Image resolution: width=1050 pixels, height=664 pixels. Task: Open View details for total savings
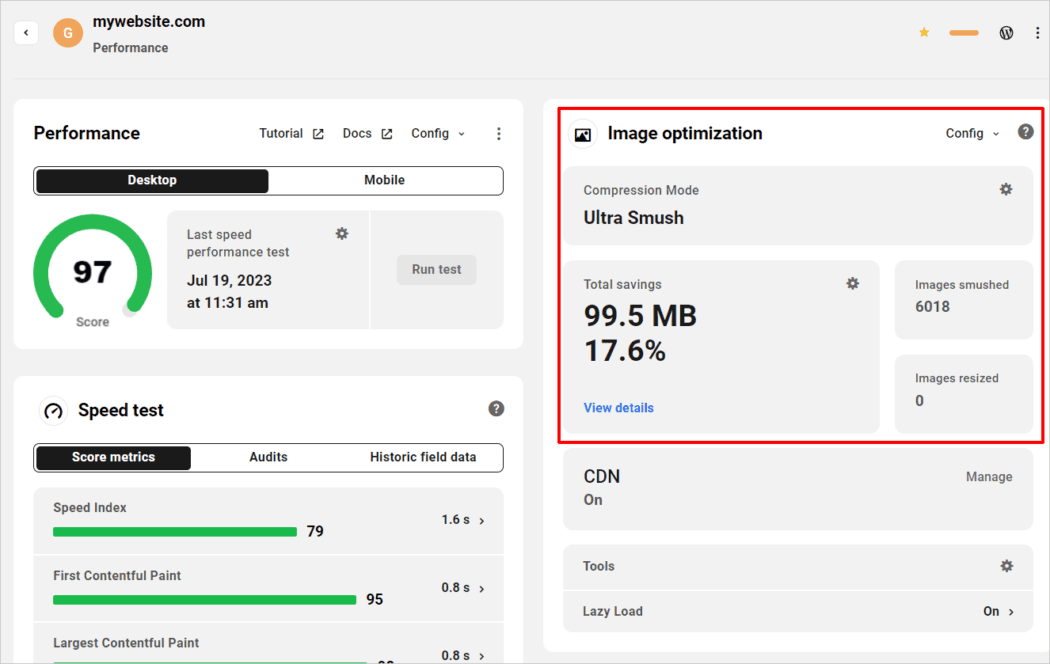click(618, 407)
